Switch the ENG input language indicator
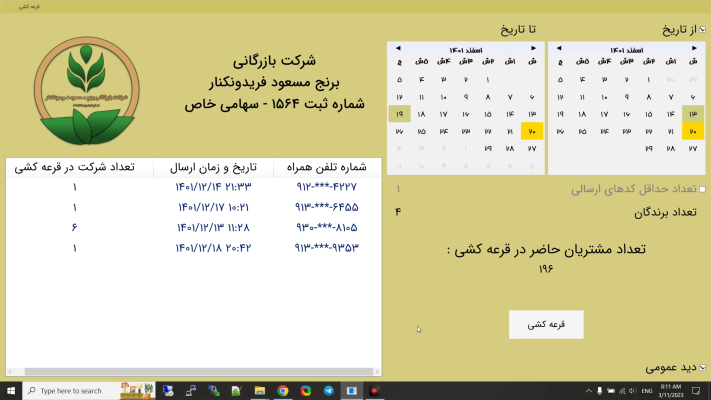711x400 pixels. pos(647,391)
